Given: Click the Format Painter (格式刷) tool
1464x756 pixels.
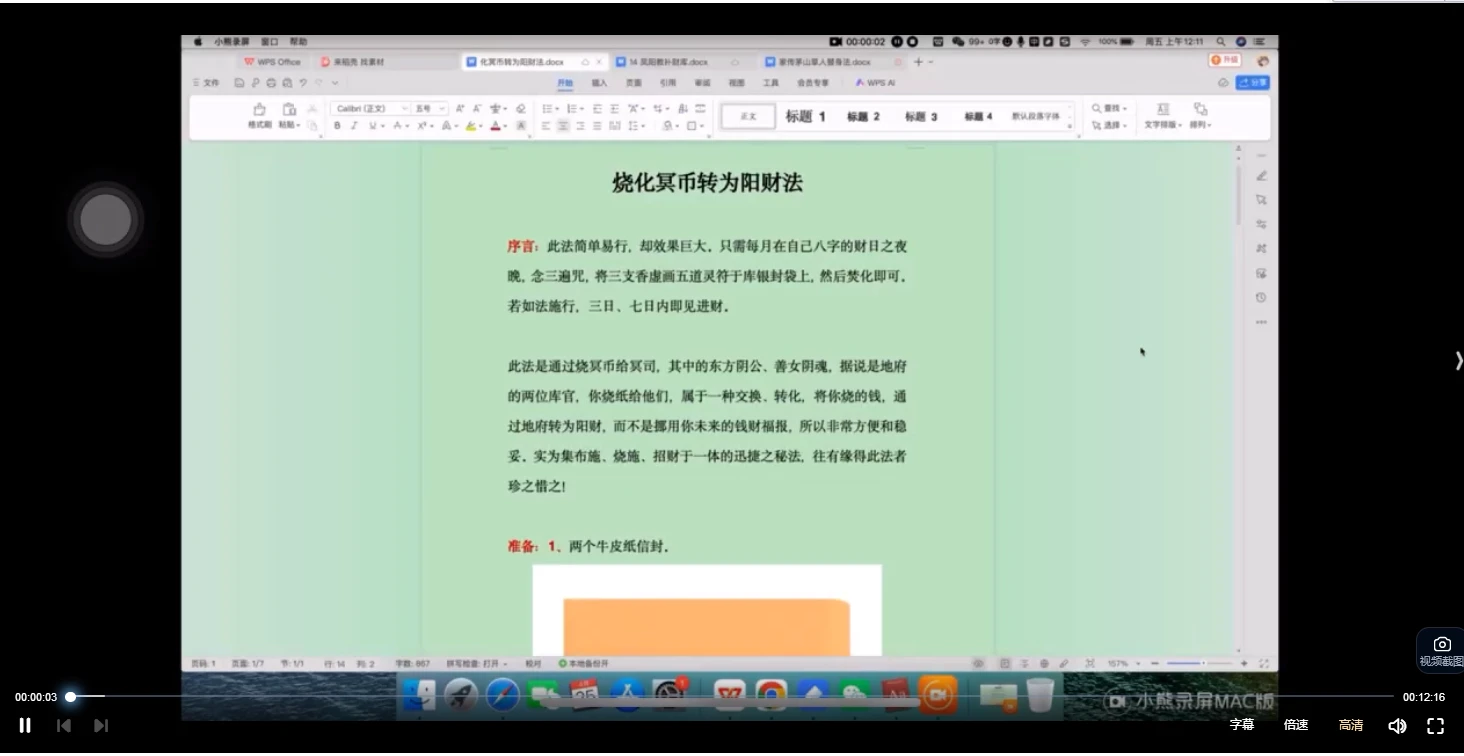Looking at the screenshot, I should [x=259, y=116].
